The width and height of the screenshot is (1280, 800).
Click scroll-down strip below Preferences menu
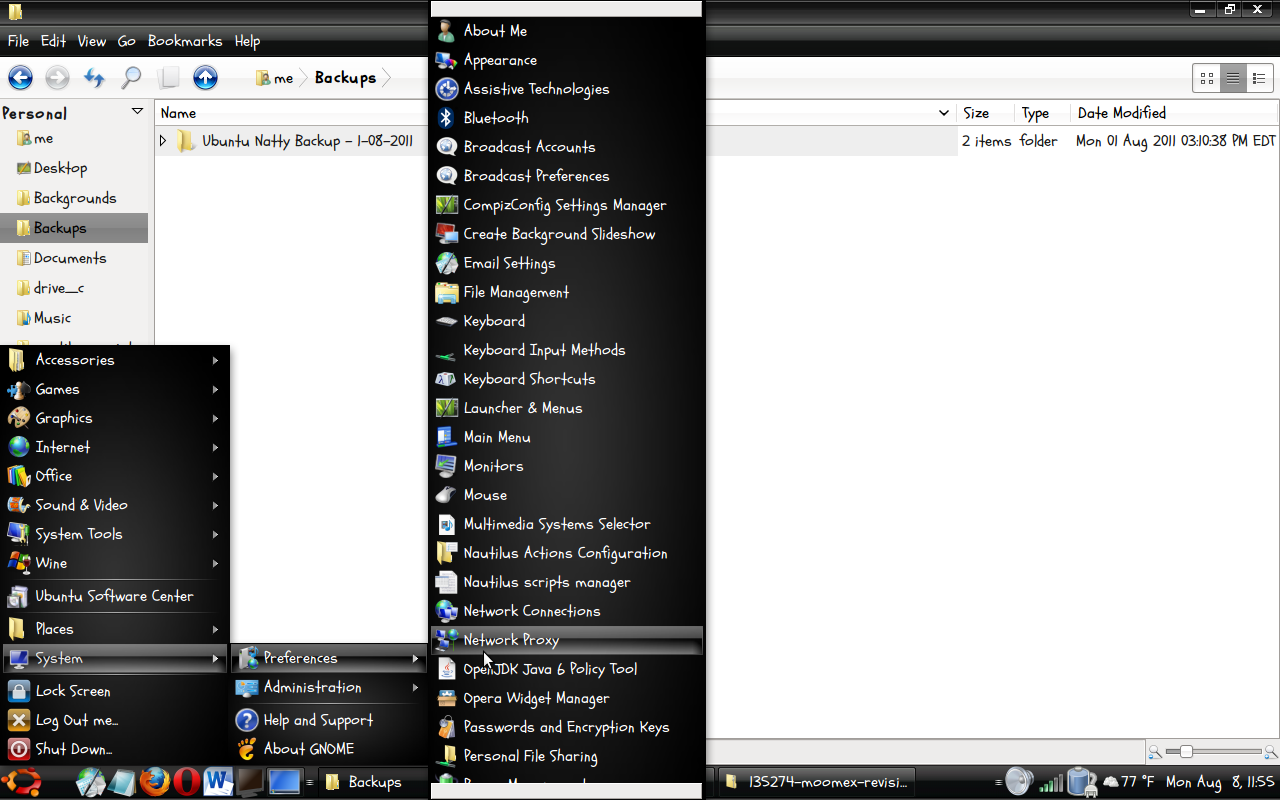pos(567,789)
